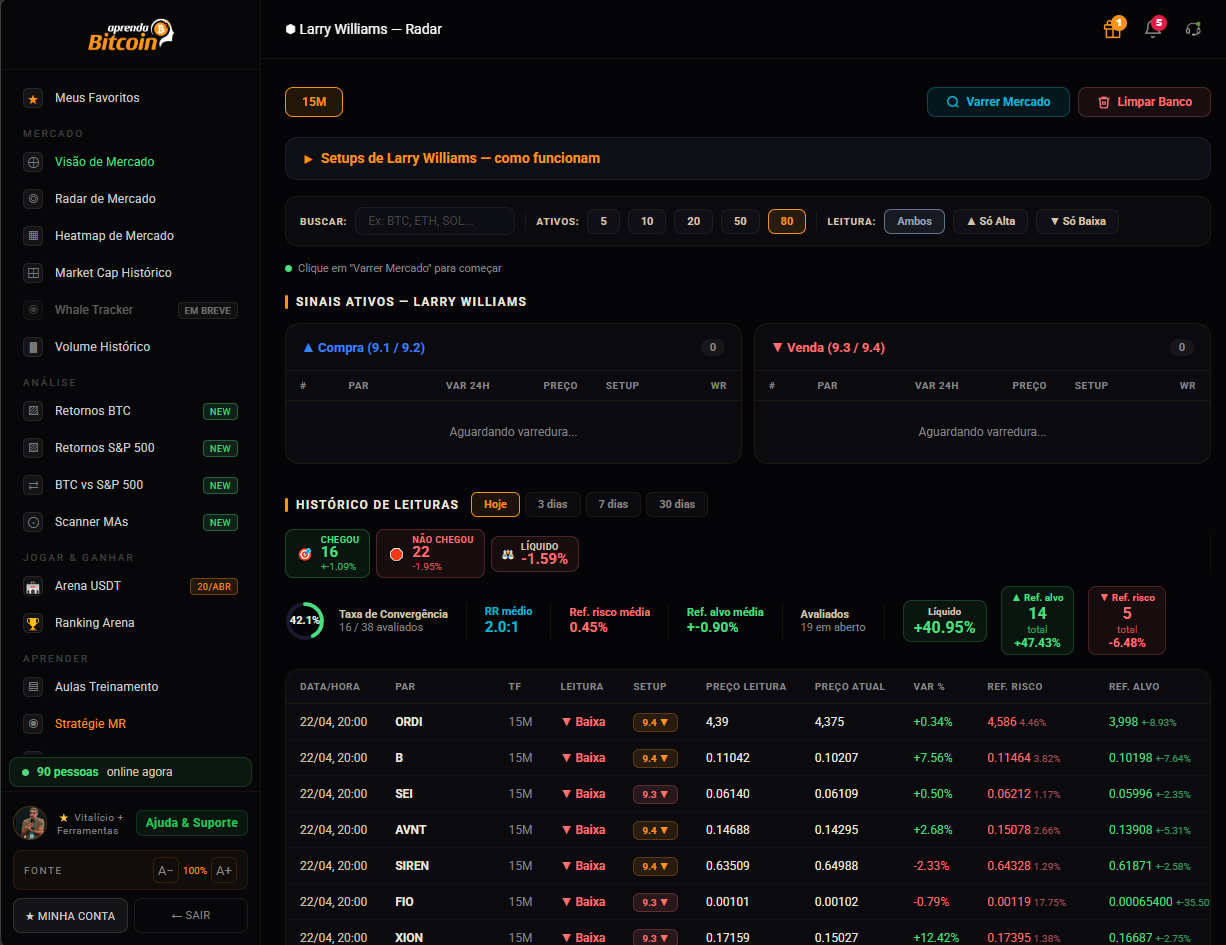Open Heatmap de Mercado sidebar icon
The image size is (1226, 945).
(33, 236)
